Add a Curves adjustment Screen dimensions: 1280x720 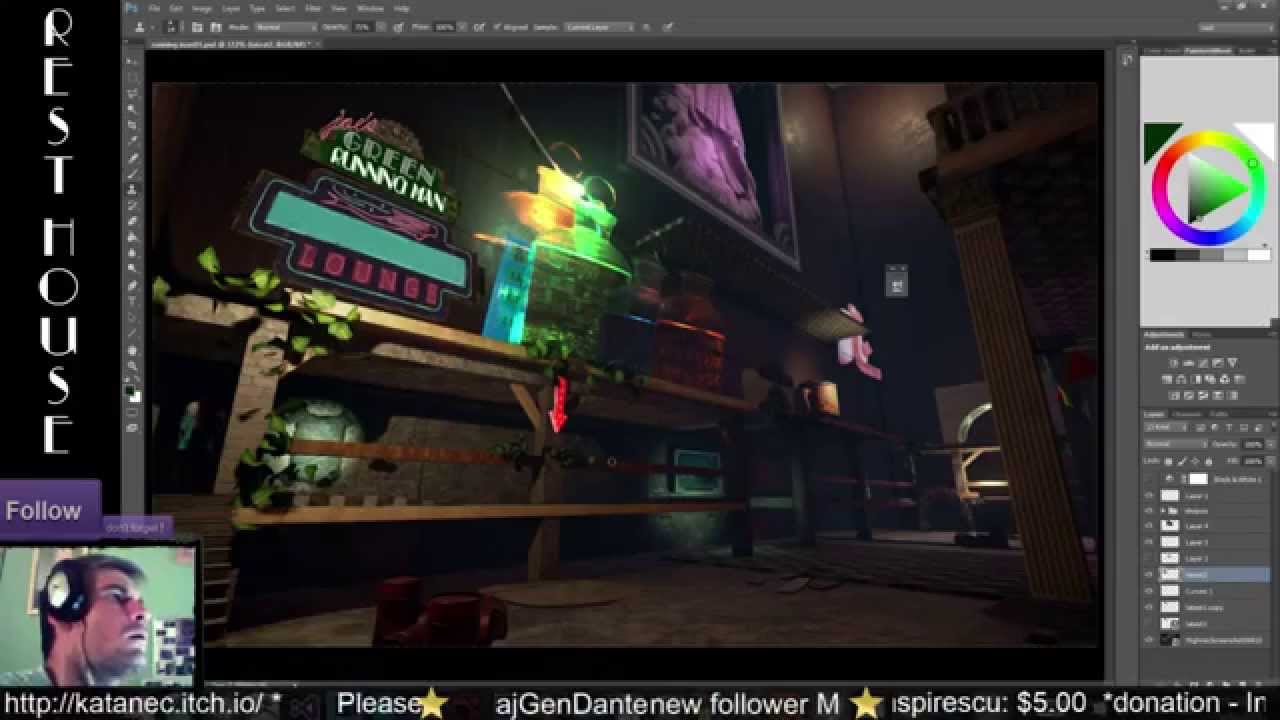coord(1204,362)
